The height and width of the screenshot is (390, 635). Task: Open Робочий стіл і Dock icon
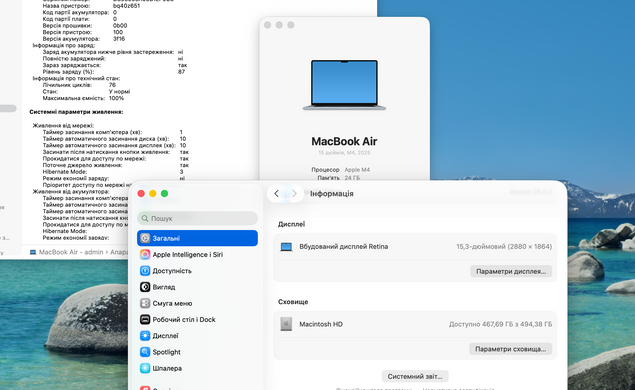coord(145,319)
